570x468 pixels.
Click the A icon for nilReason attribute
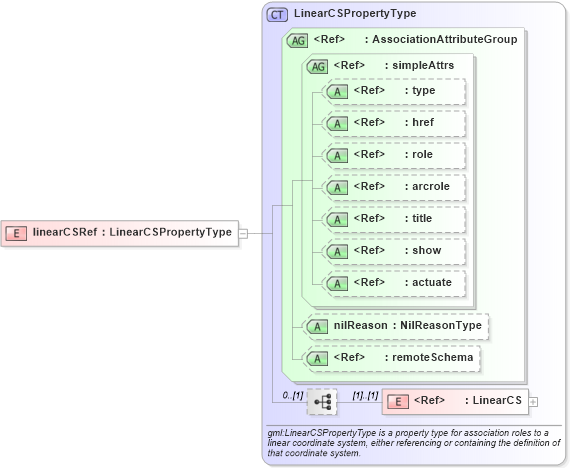[317, 327]
